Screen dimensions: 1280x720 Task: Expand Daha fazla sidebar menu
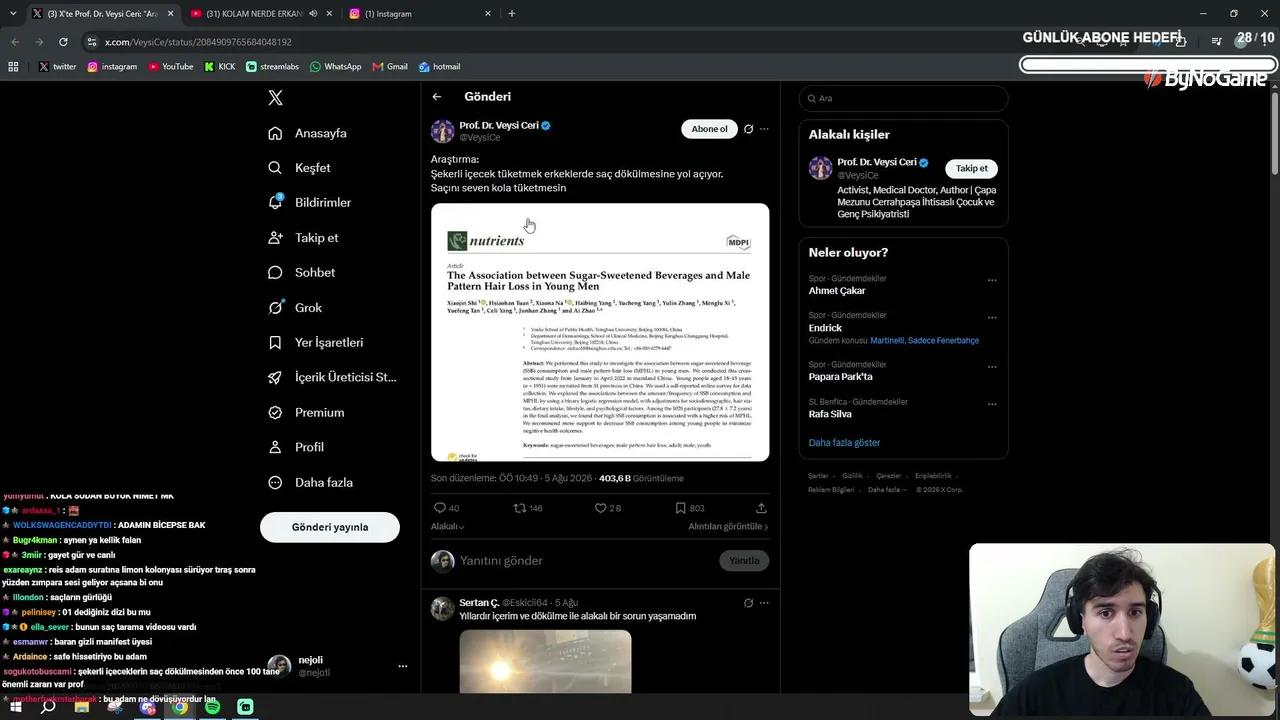pyautogui.click(x=310, y=482)
